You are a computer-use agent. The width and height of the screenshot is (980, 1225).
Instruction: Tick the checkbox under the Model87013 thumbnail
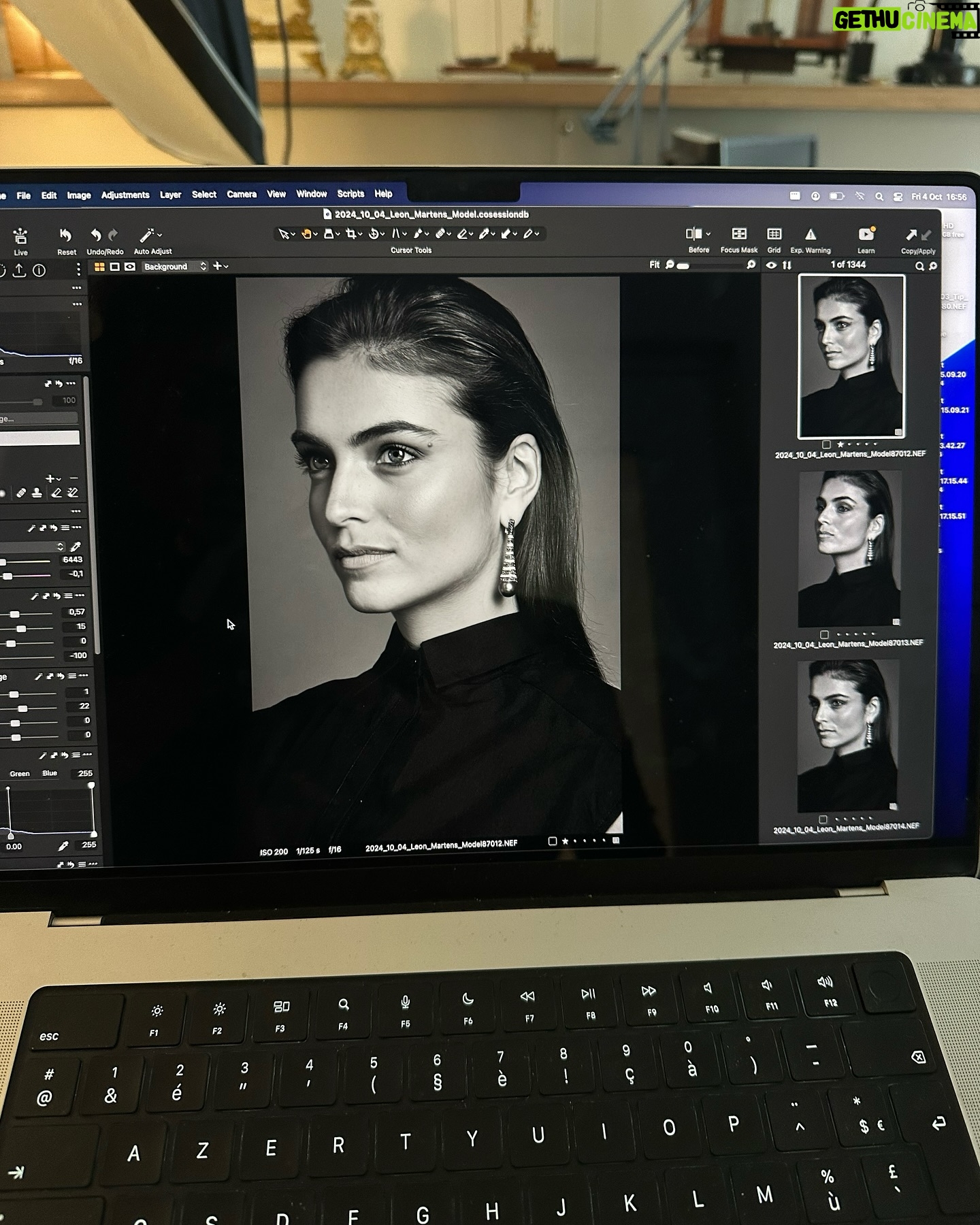(x=824, y=634)
